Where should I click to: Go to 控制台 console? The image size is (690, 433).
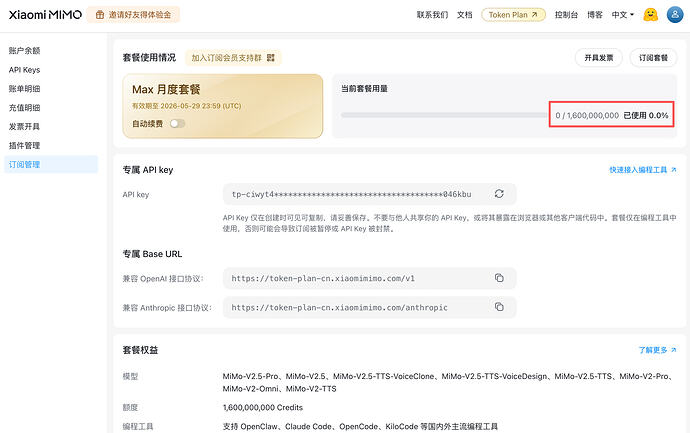[x=566, y=15]
